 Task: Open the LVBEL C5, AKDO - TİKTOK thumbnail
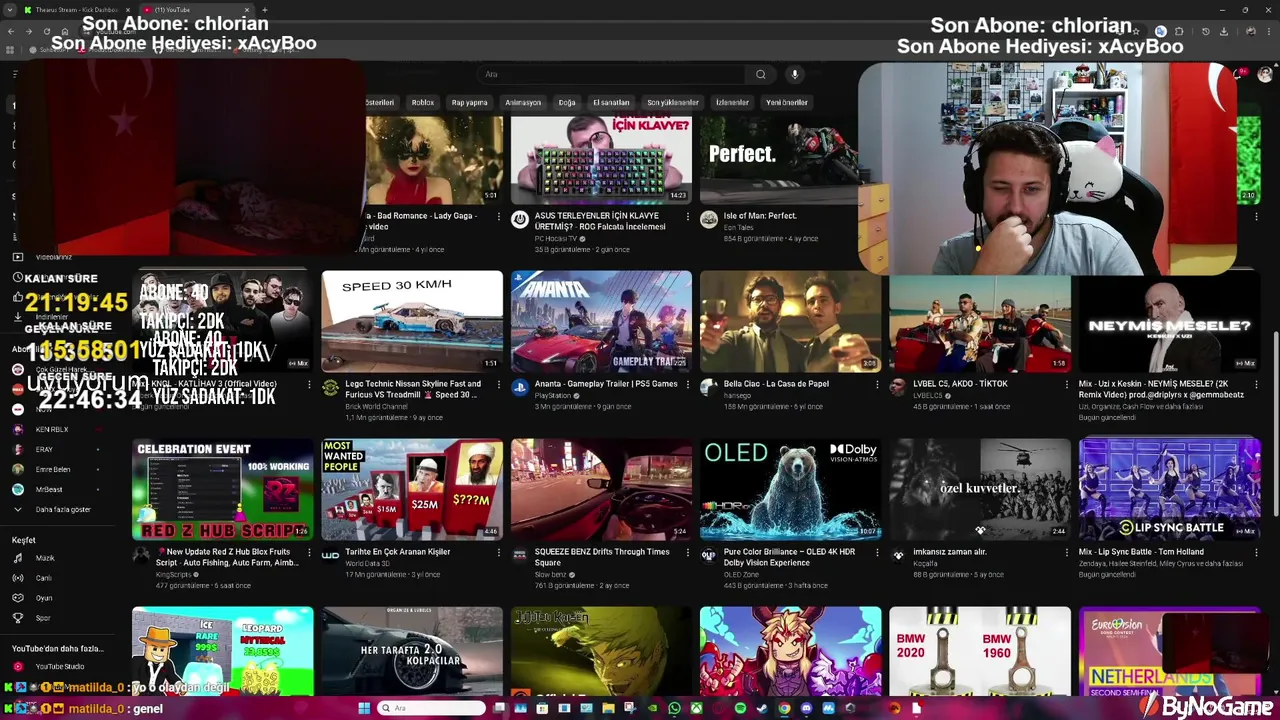coord(979,321)
